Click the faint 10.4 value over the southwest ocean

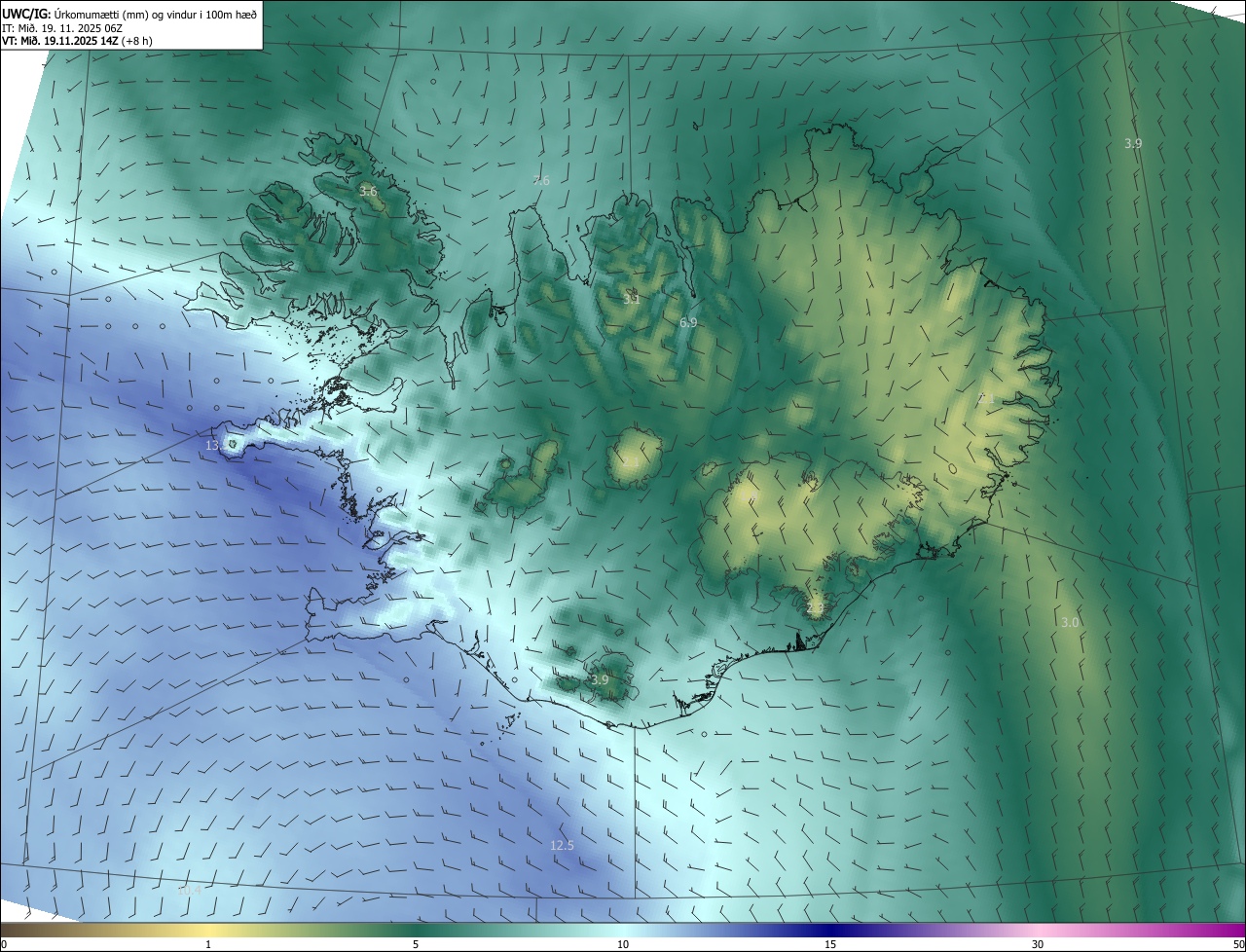coord(190,891)
